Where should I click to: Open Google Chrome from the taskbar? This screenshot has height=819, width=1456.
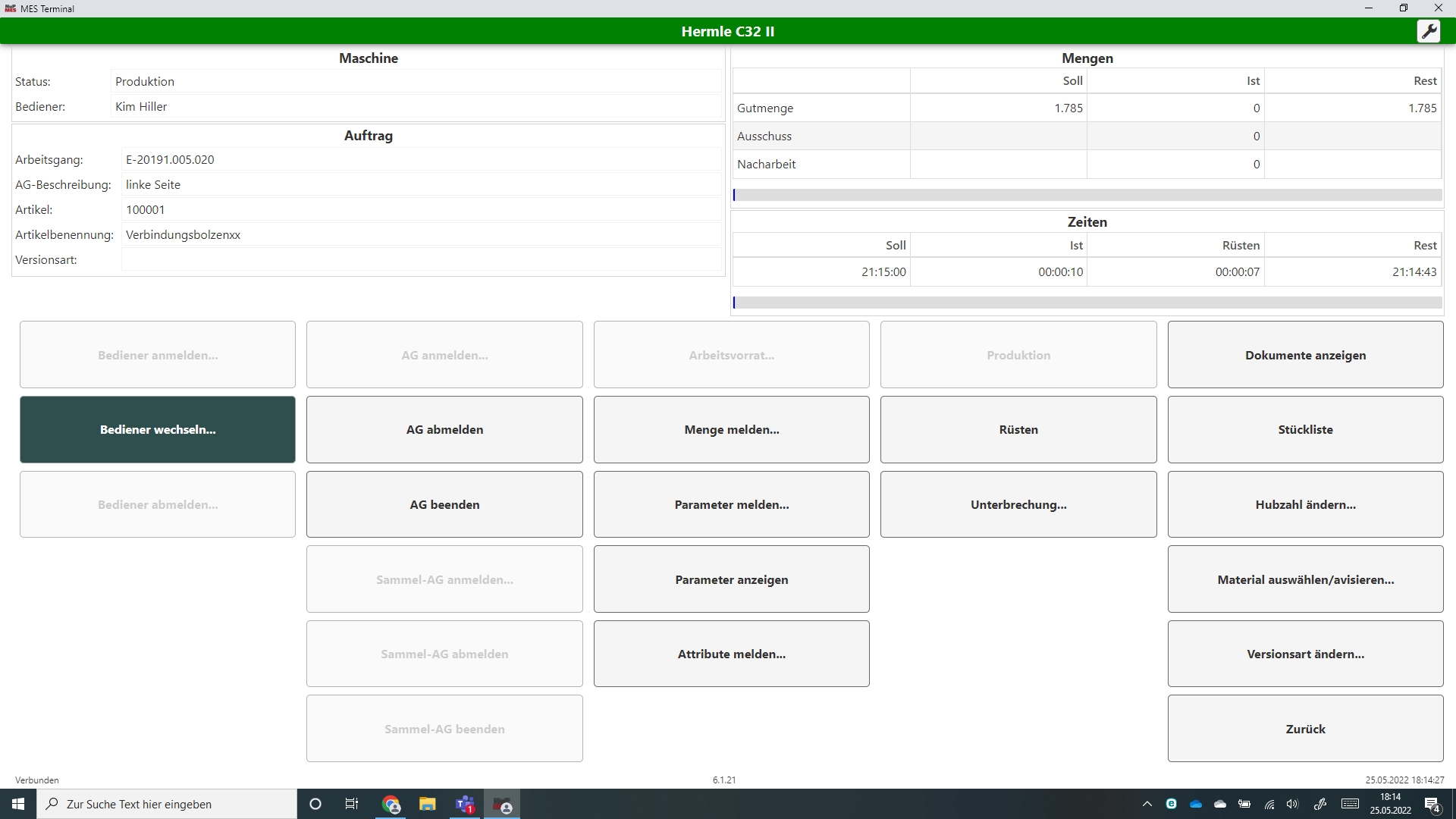click(391, 804)
